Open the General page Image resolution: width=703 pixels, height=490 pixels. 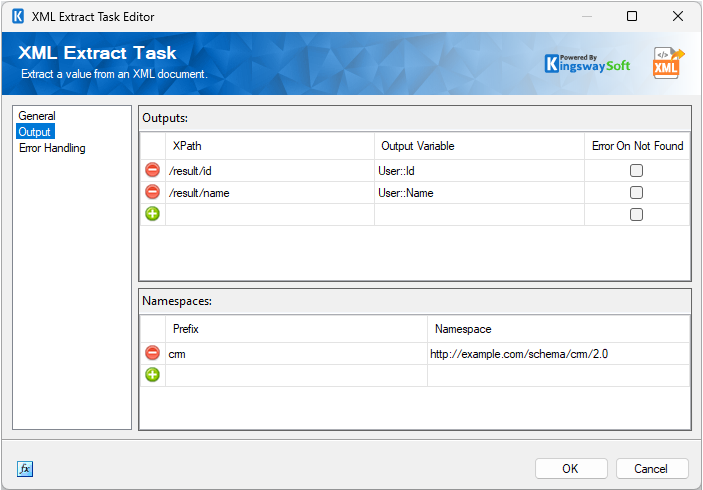coord(37,116)
